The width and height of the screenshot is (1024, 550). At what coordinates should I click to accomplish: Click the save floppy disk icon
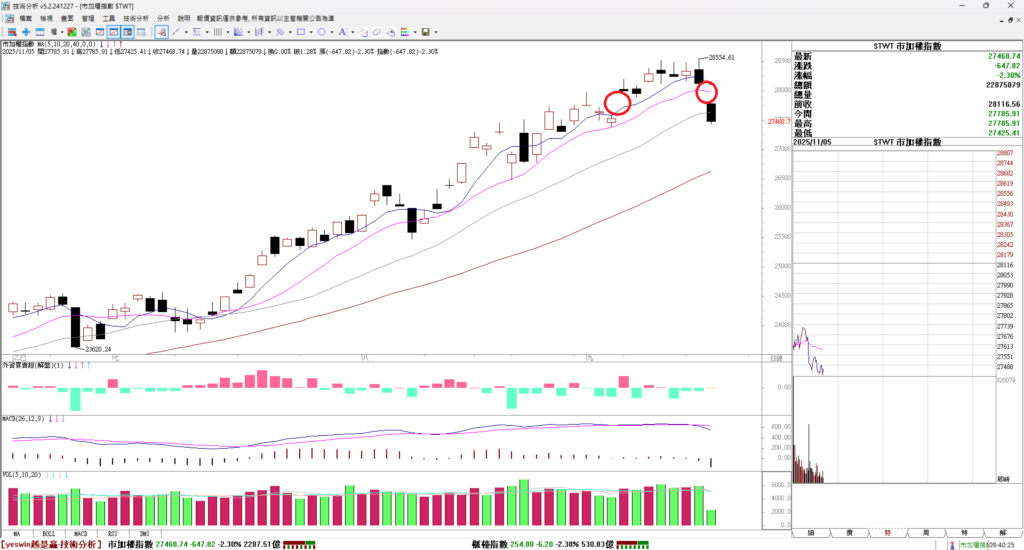point(425,32)
